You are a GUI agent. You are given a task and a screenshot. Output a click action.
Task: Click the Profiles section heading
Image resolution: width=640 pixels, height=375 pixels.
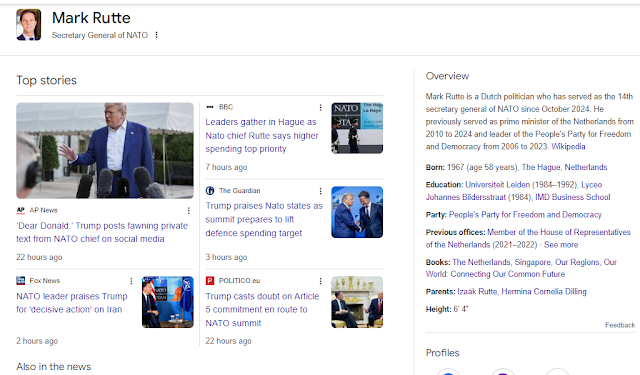pyautogui.click(x=442, y=353)
